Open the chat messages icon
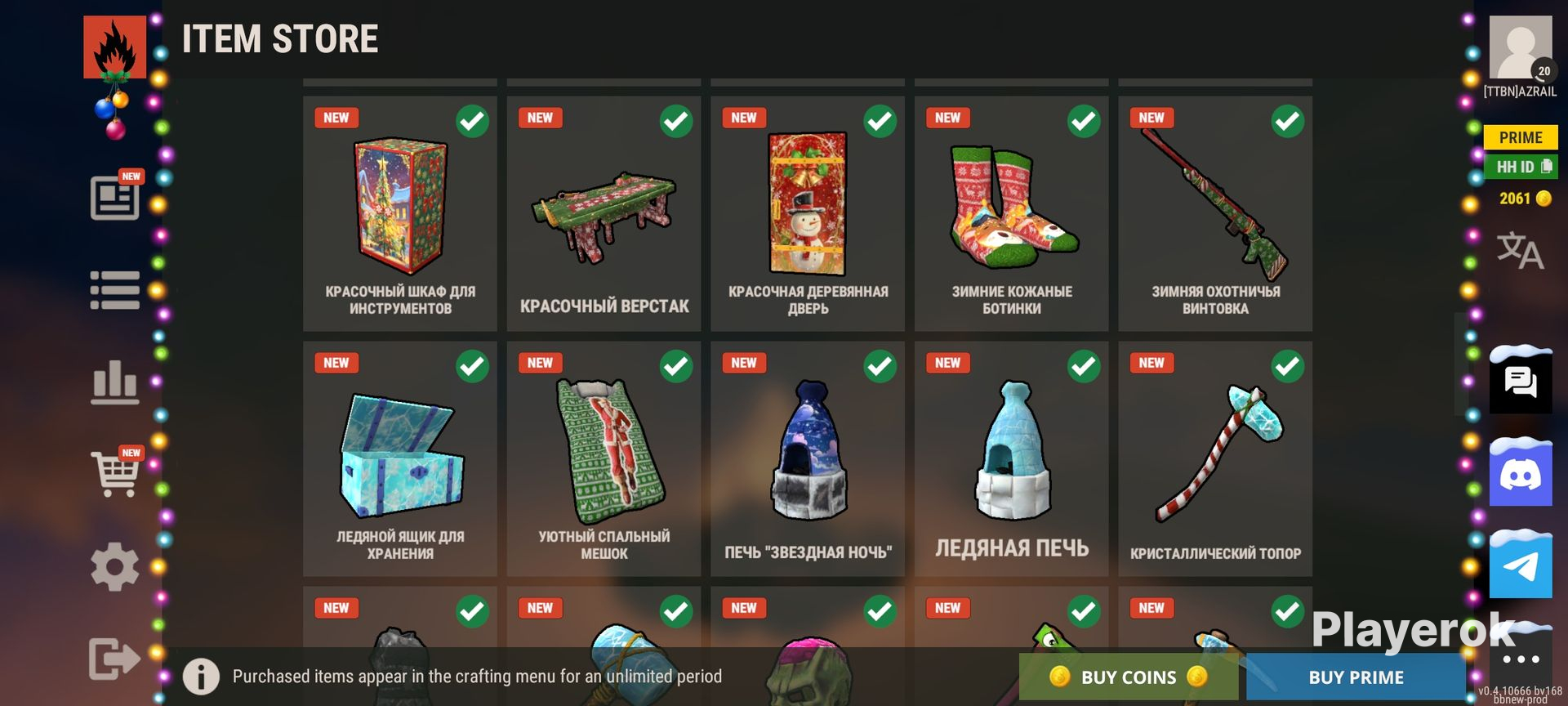1568x706 pixels. click(1521, 381)
